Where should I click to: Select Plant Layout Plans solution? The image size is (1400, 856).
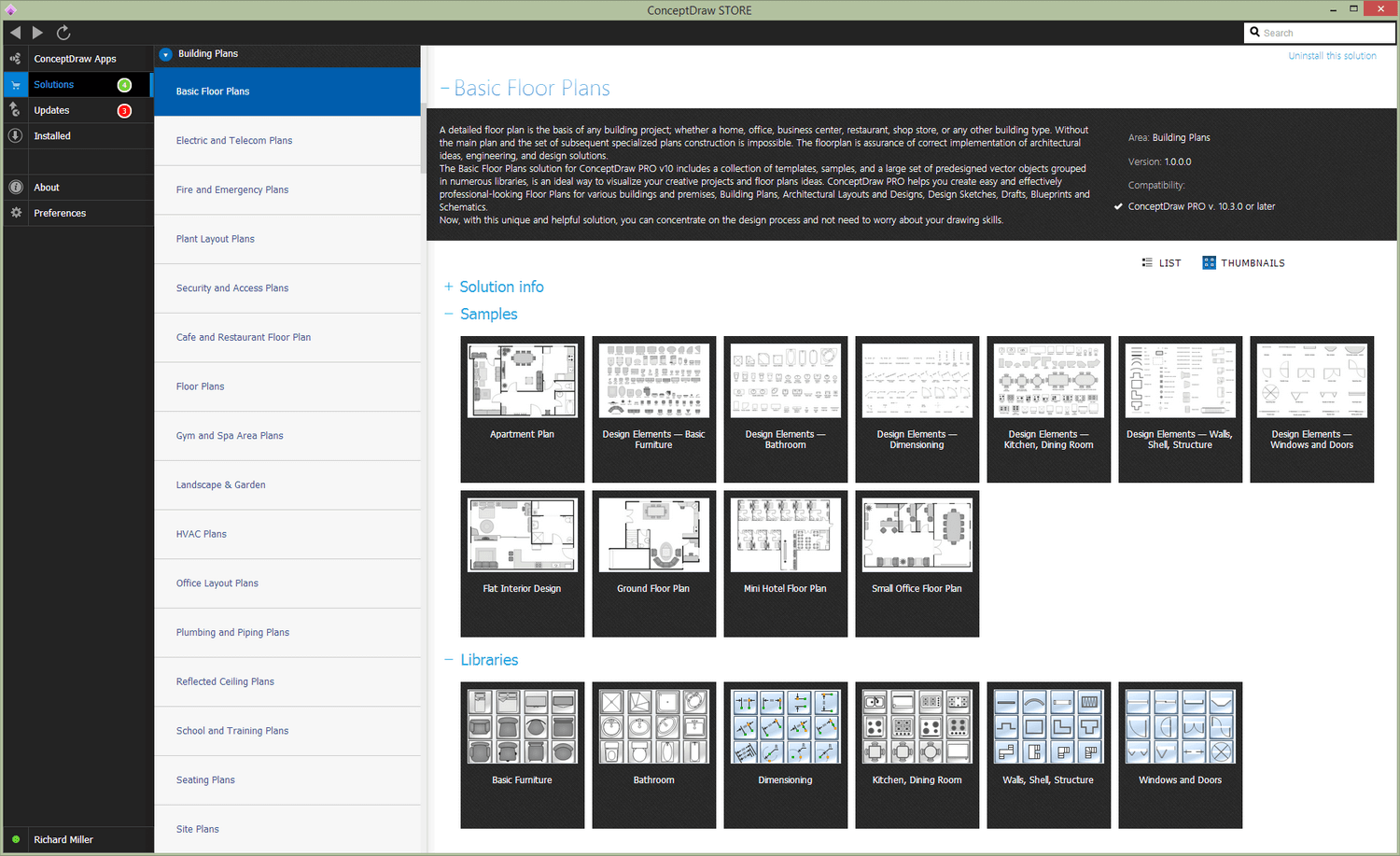pos(287,239)
